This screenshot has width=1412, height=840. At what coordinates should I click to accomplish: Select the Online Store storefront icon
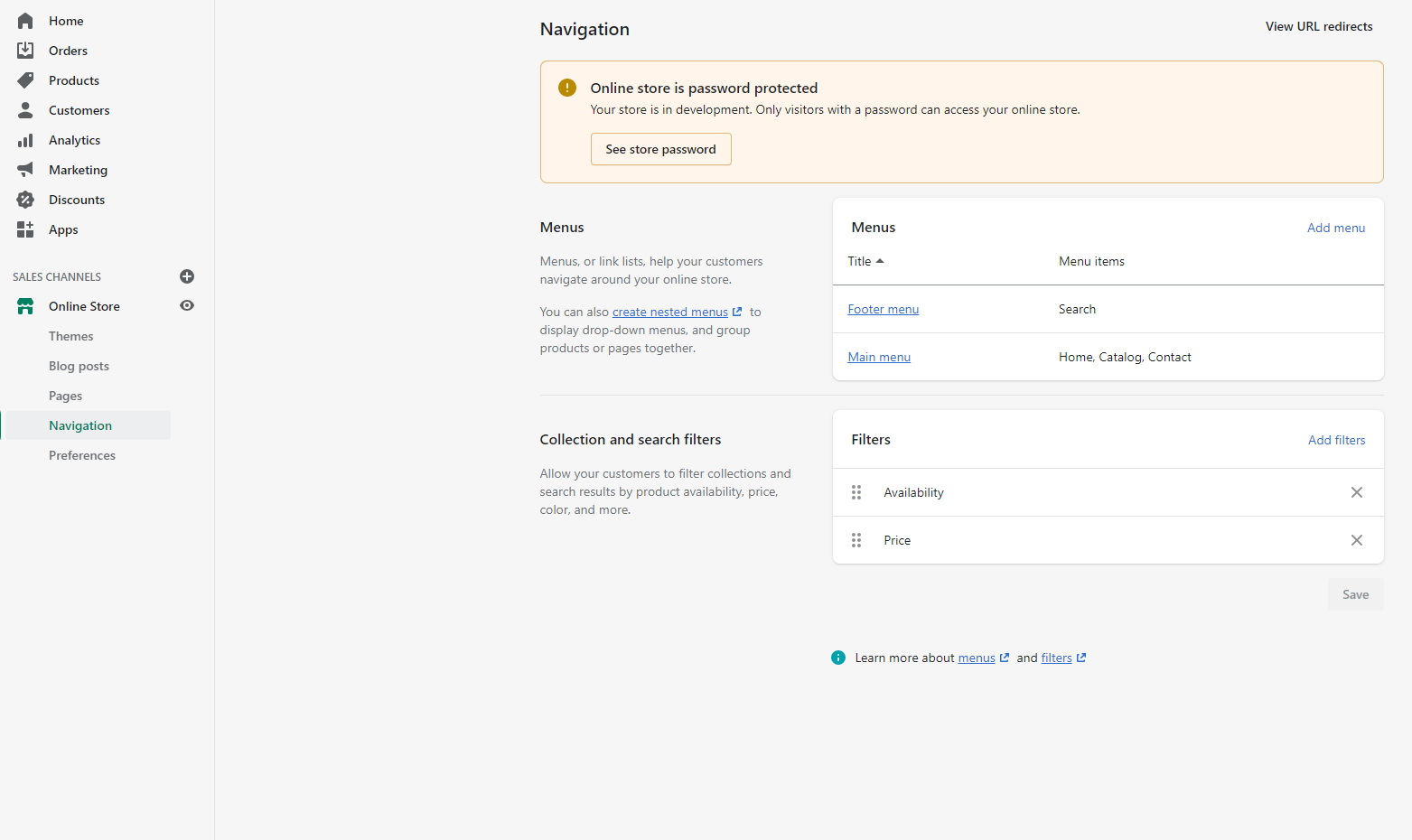click(x=25, y=305)
